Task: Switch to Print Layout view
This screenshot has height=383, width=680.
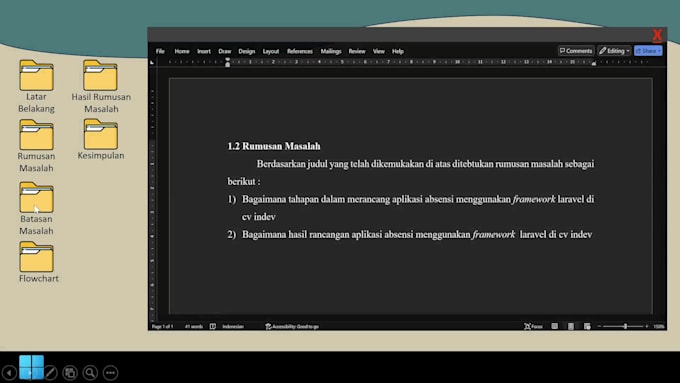Action: click(x=571, y=326)
